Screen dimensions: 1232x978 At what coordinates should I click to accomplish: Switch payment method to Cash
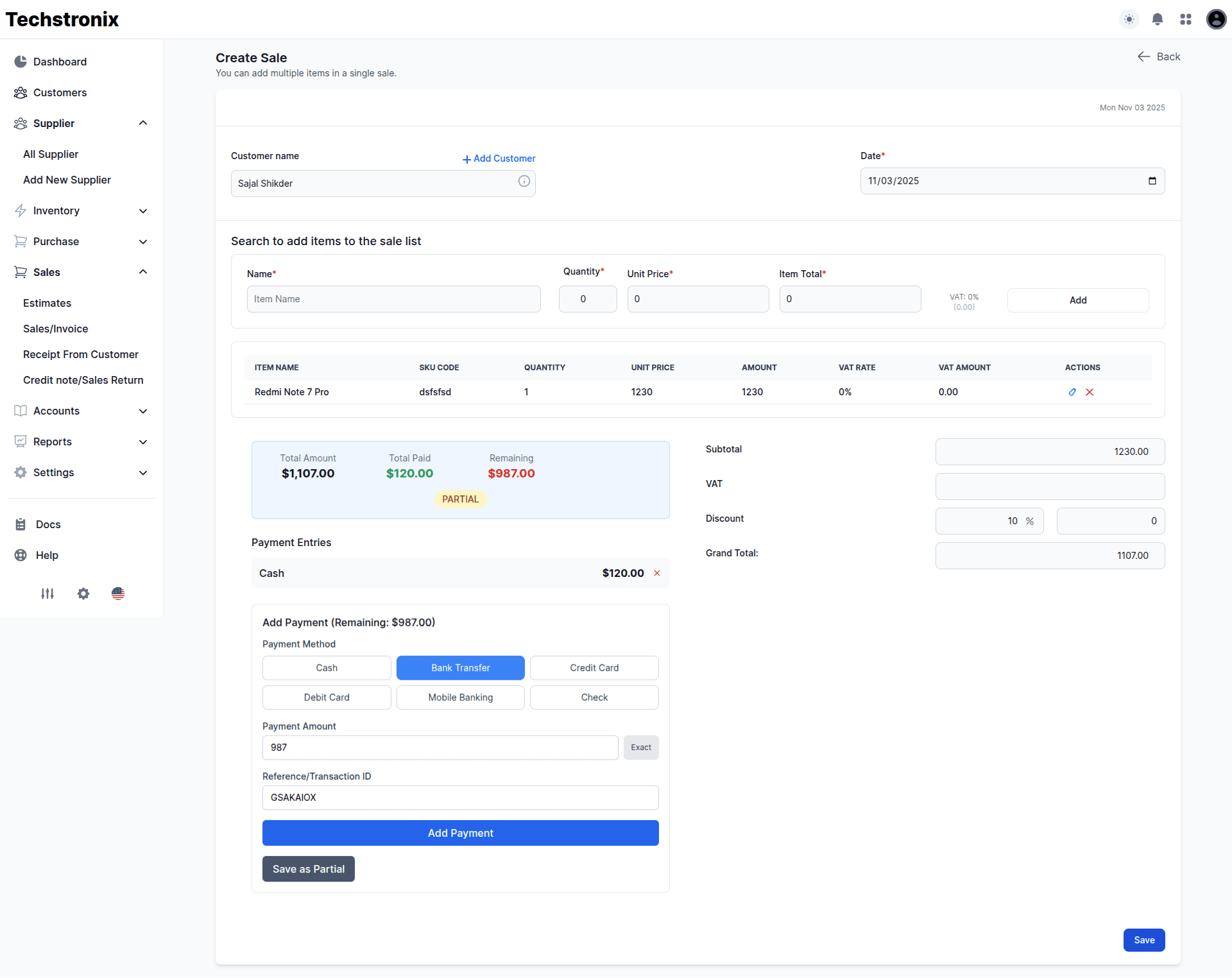tap(326, 667)
